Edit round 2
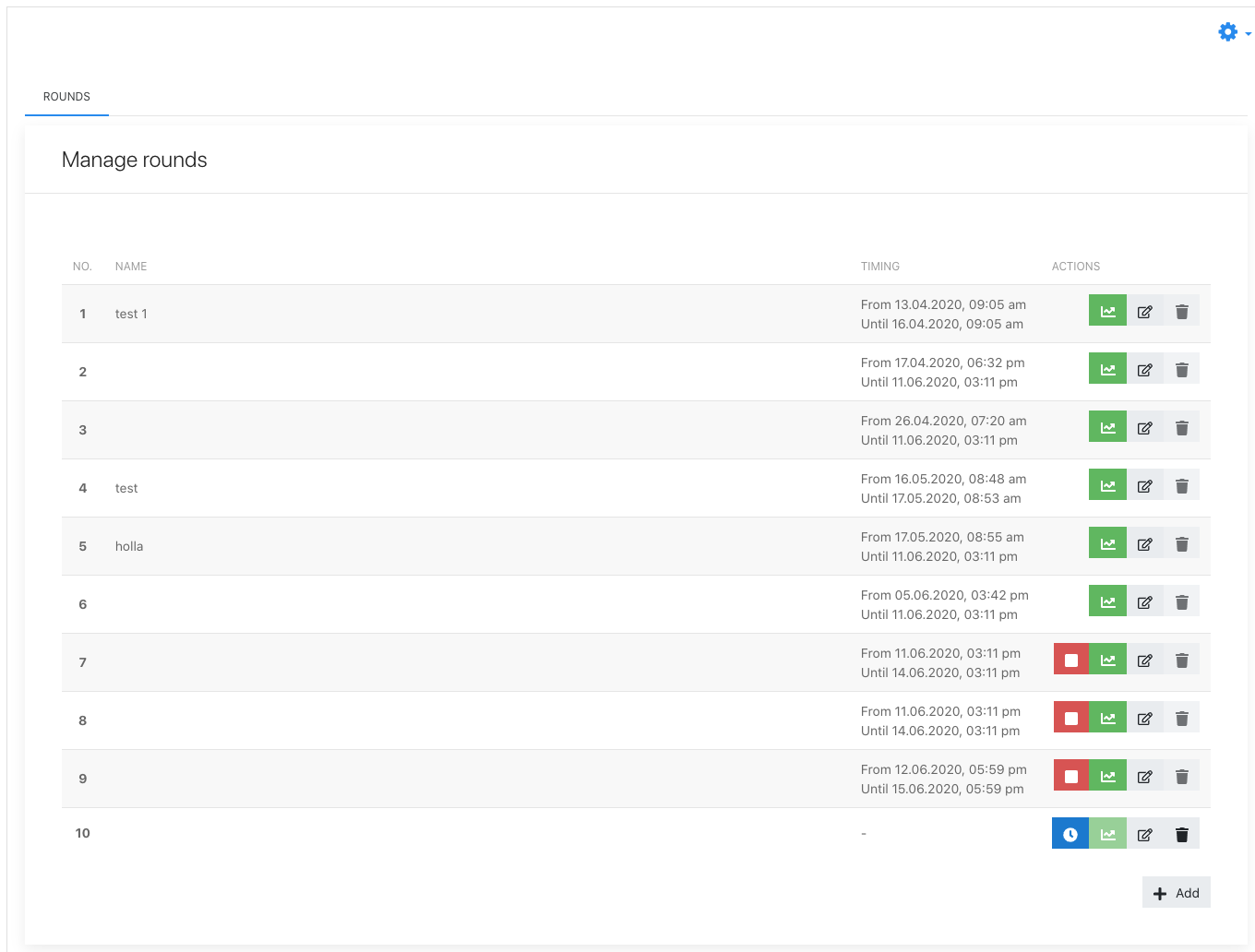Image resolution: width=1255 pixels, height=952 pixels. 1145,369
